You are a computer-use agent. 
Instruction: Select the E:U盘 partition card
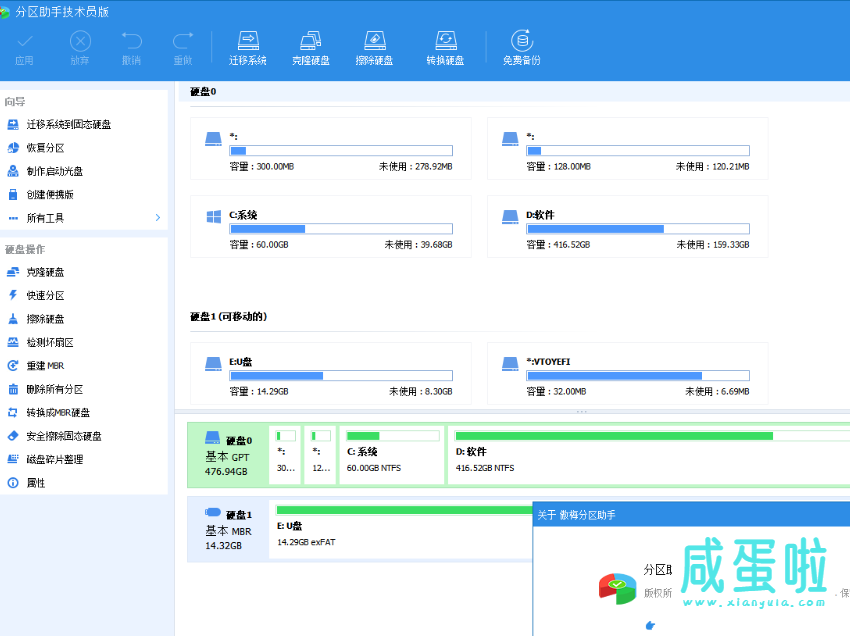click(331, 374)
